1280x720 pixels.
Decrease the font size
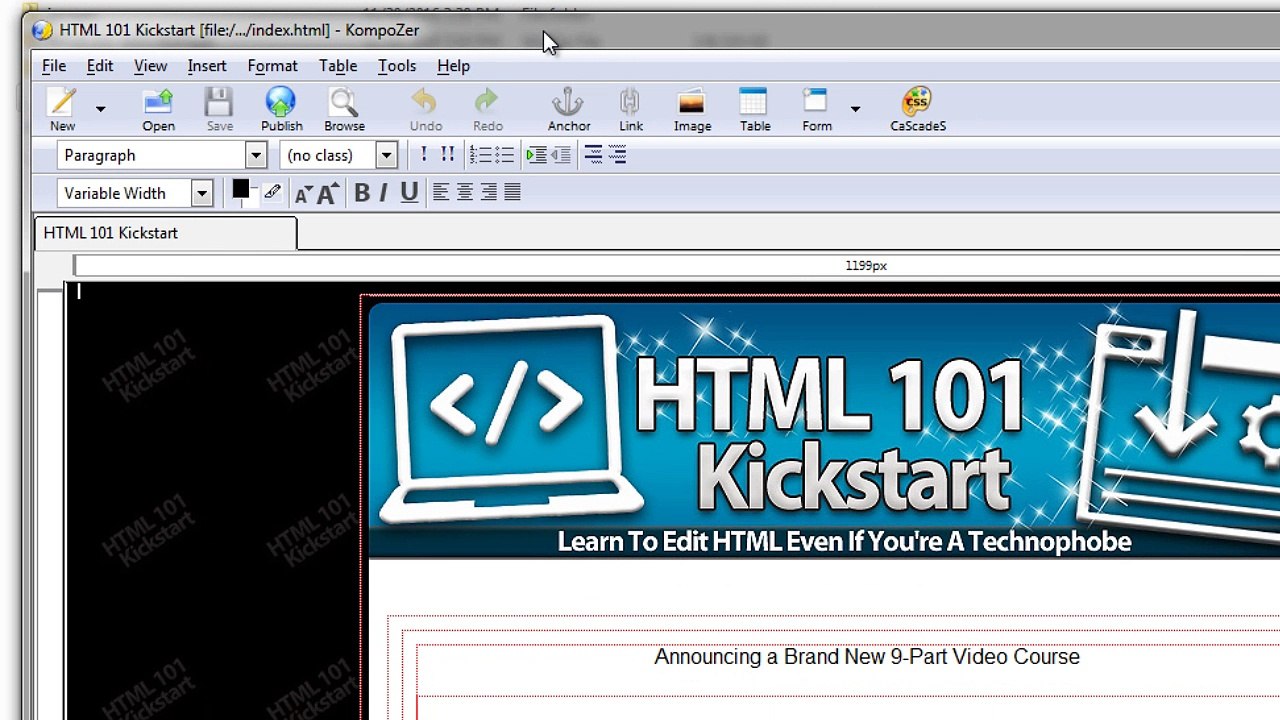point(304,194)
